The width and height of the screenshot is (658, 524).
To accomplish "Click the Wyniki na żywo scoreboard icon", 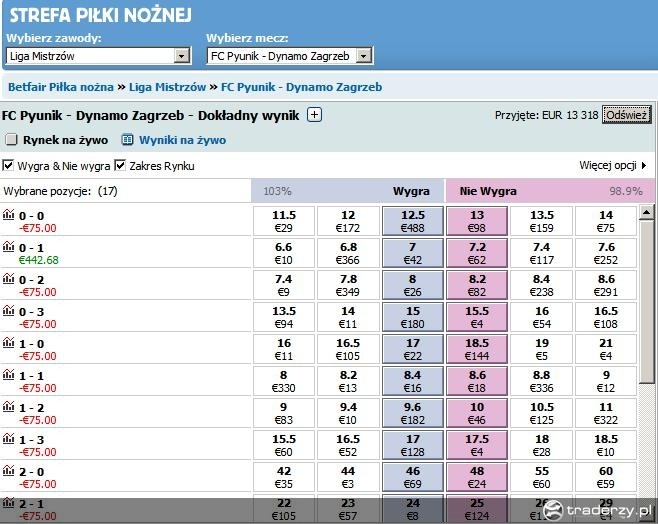I will click(127, 139).
